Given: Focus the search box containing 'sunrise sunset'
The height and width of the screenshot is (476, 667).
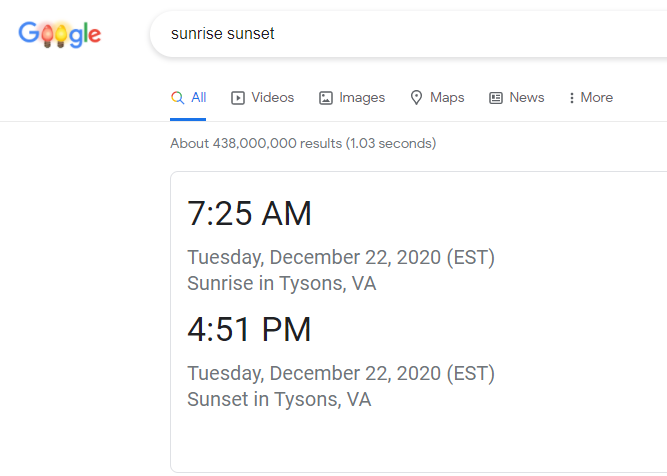Looking at the screenshot, I should coord(400,34).
